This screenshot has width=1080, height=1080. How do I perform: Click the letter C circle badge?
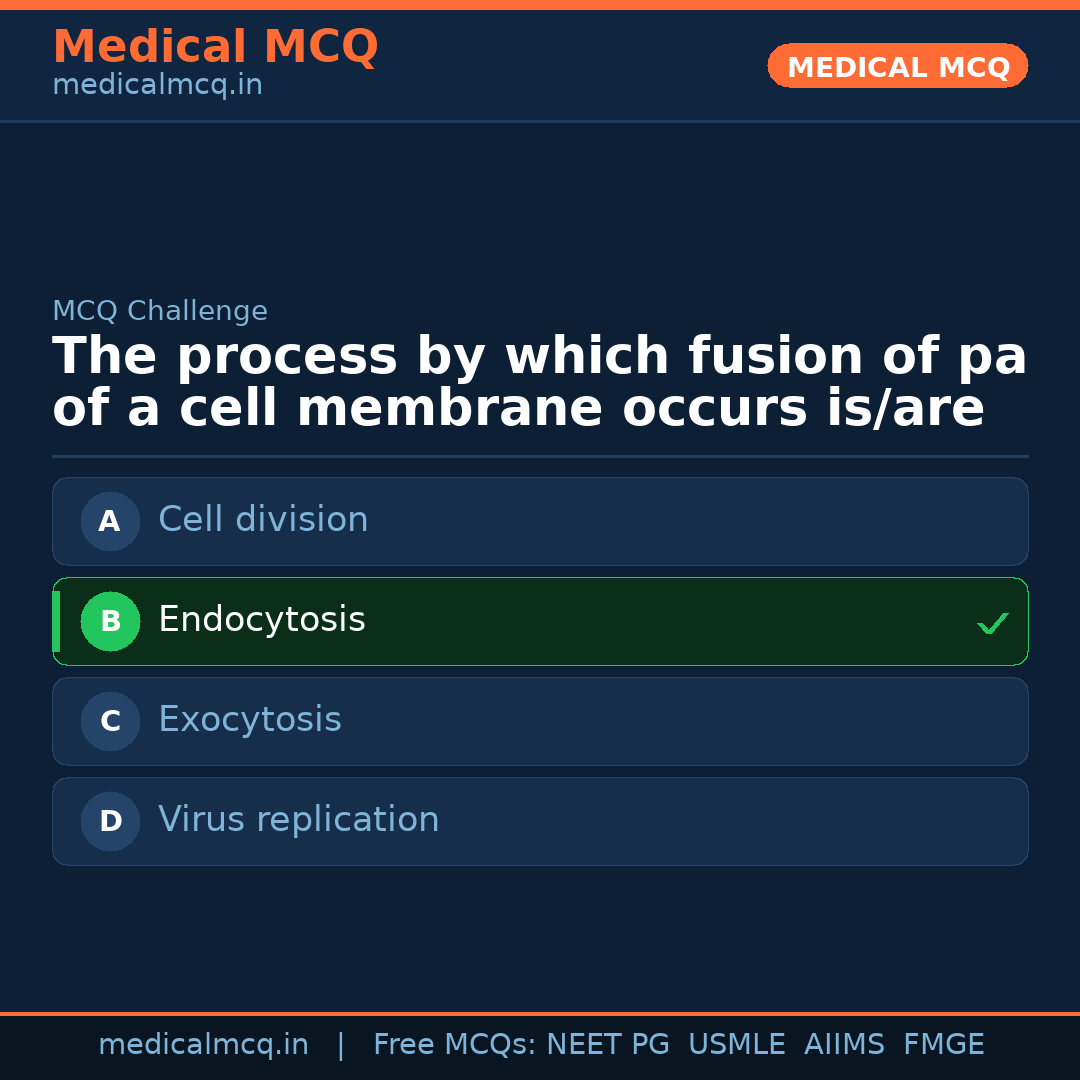pyautogui.click(x=110, y=721)
